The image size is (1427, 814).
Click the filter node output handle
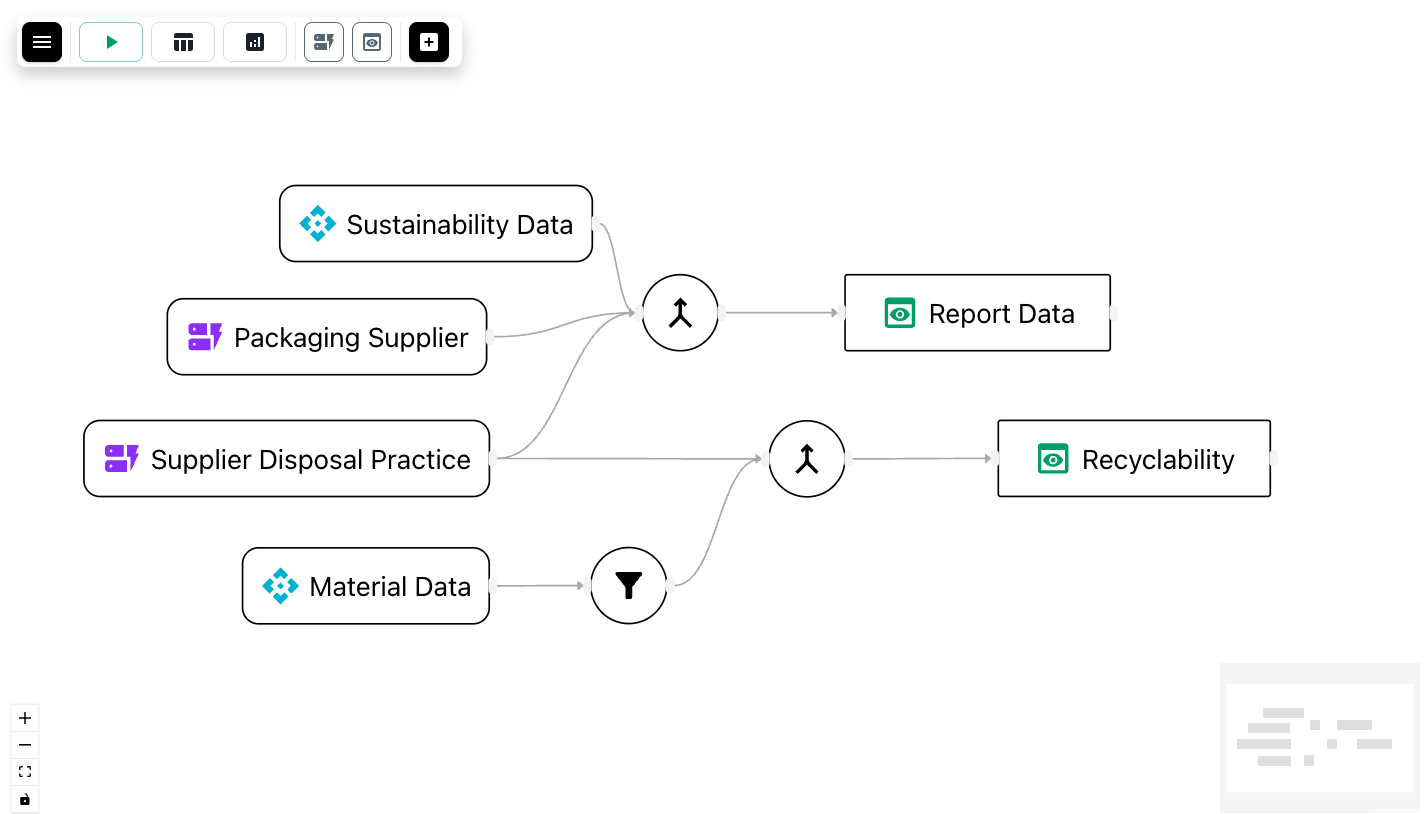click(x=669, y=586)
